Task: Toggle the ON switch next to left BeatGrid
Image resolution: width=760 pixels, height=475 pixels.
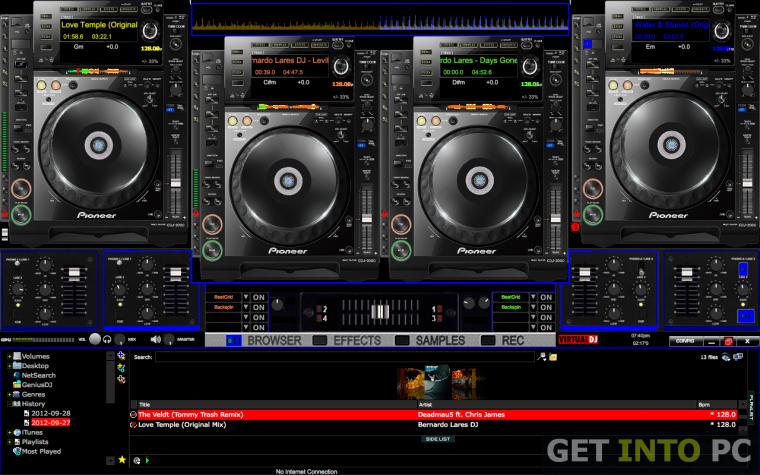Action: (259, 297)
